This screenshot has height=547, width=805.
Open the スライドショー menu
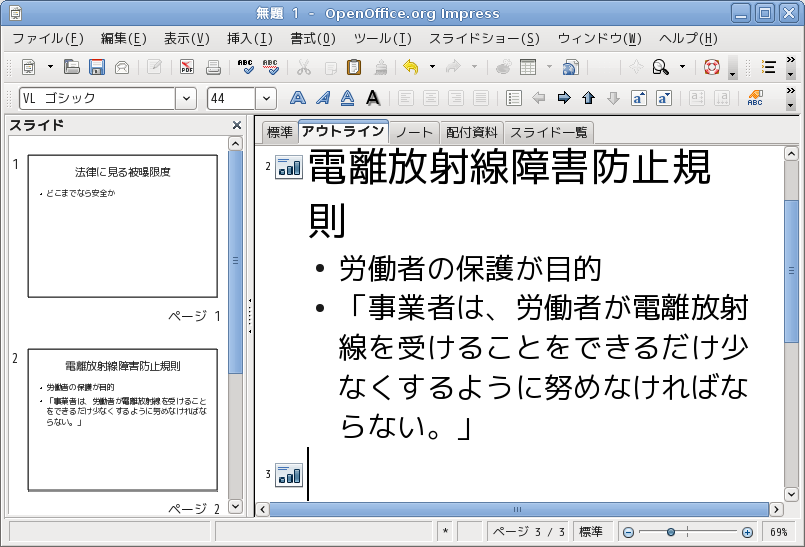[x=484, y=39]
